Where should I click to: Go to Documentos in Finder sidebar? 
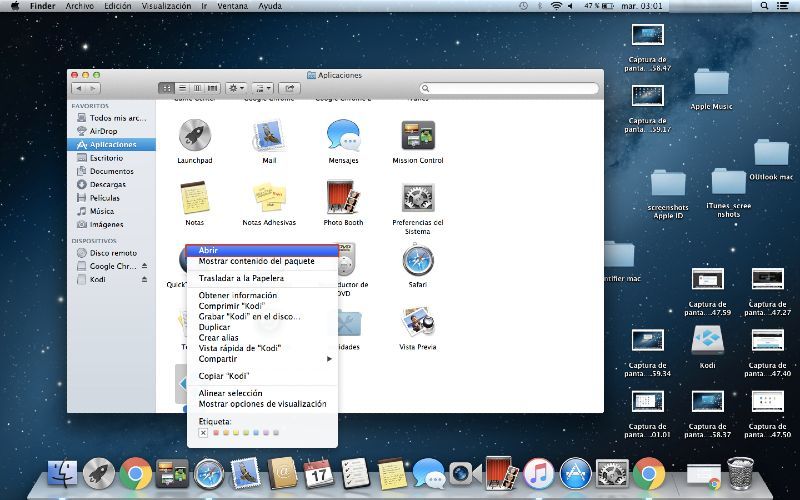(111, 171)
